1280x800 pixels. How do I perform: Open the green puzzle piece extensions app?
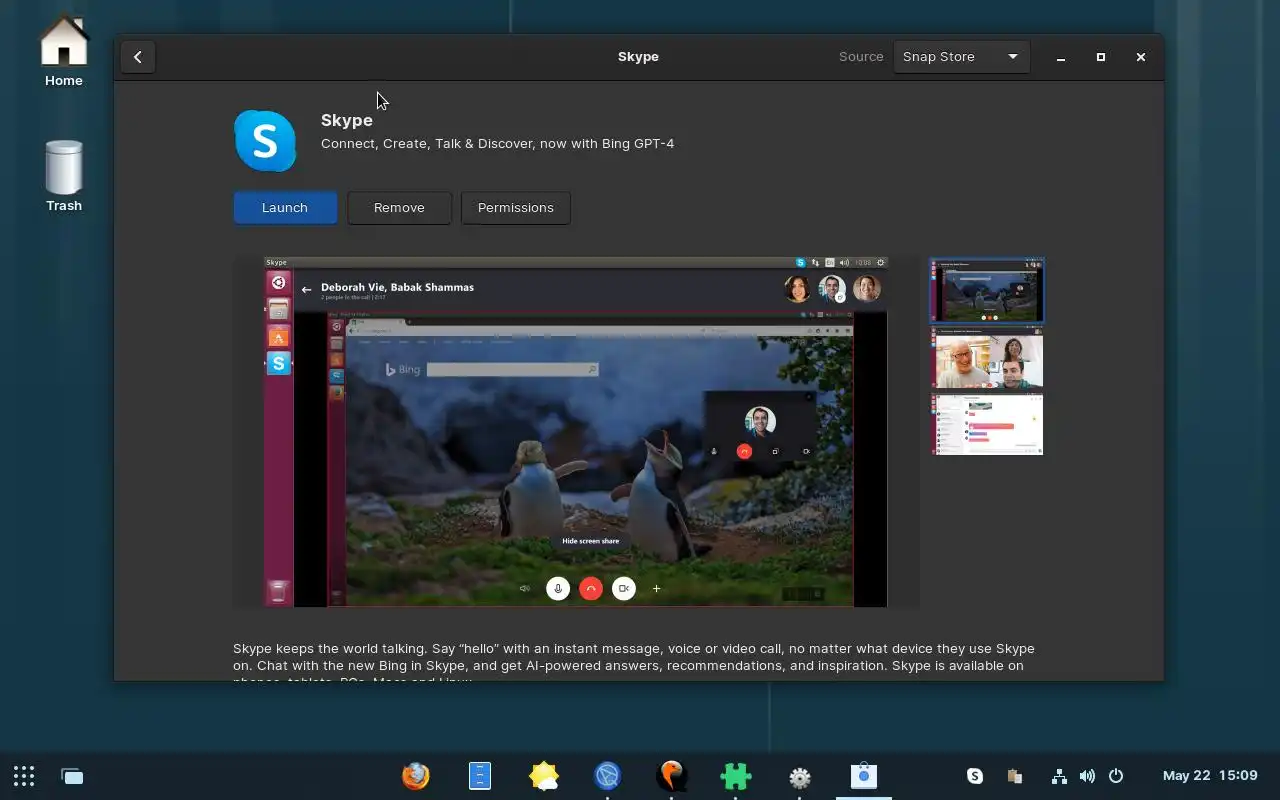point(736,776)
